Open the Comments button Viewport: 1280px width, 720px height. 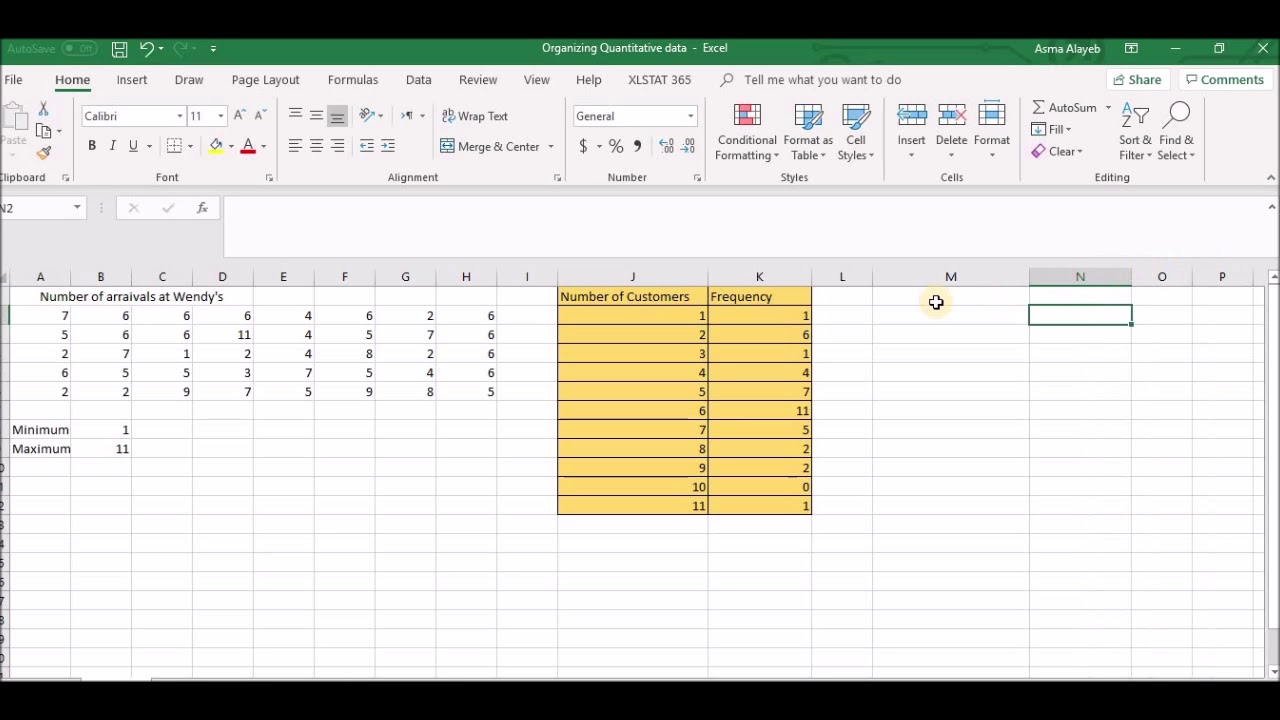point(1224,80)
